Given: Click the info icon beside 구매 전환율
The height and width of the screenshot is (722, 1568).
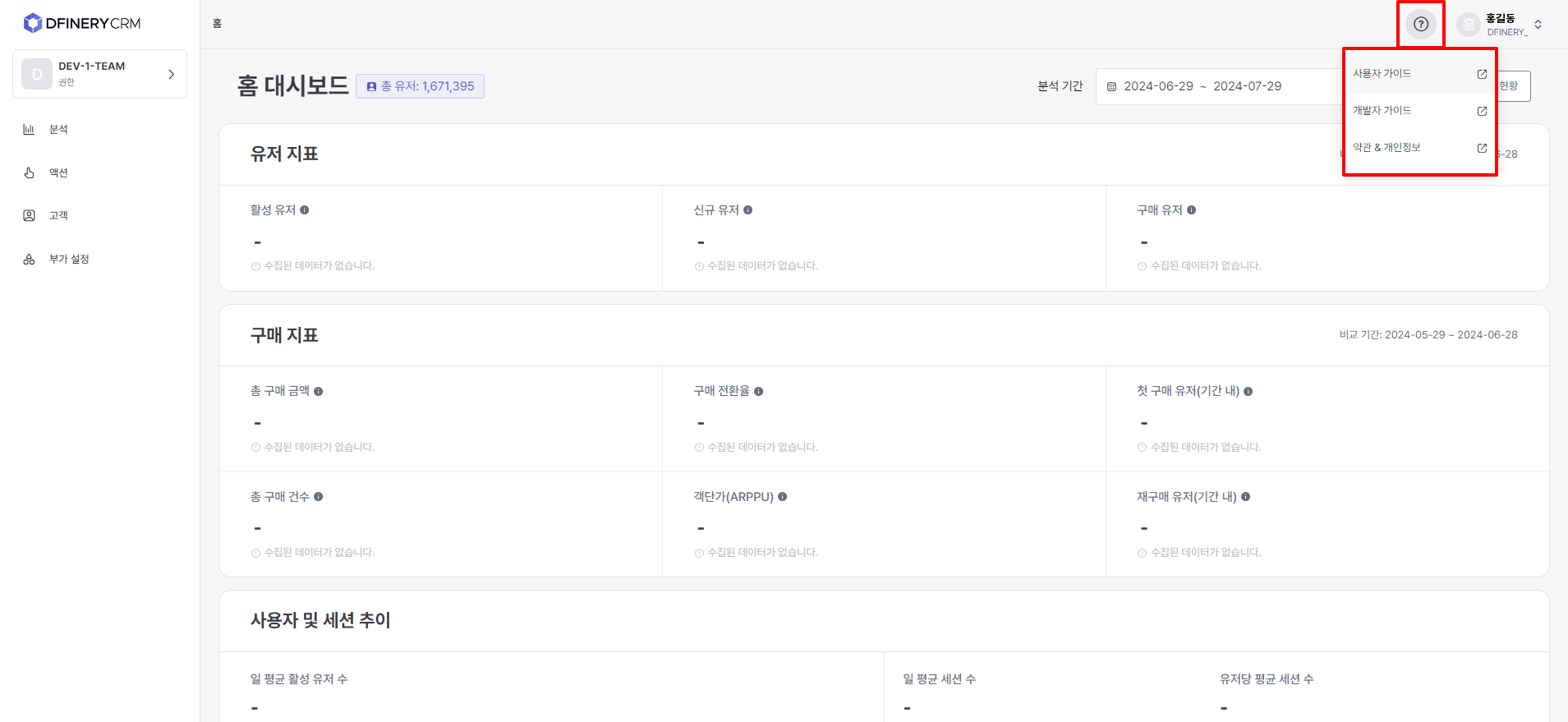Looking at the screenshot, I should tap(759, 392).
